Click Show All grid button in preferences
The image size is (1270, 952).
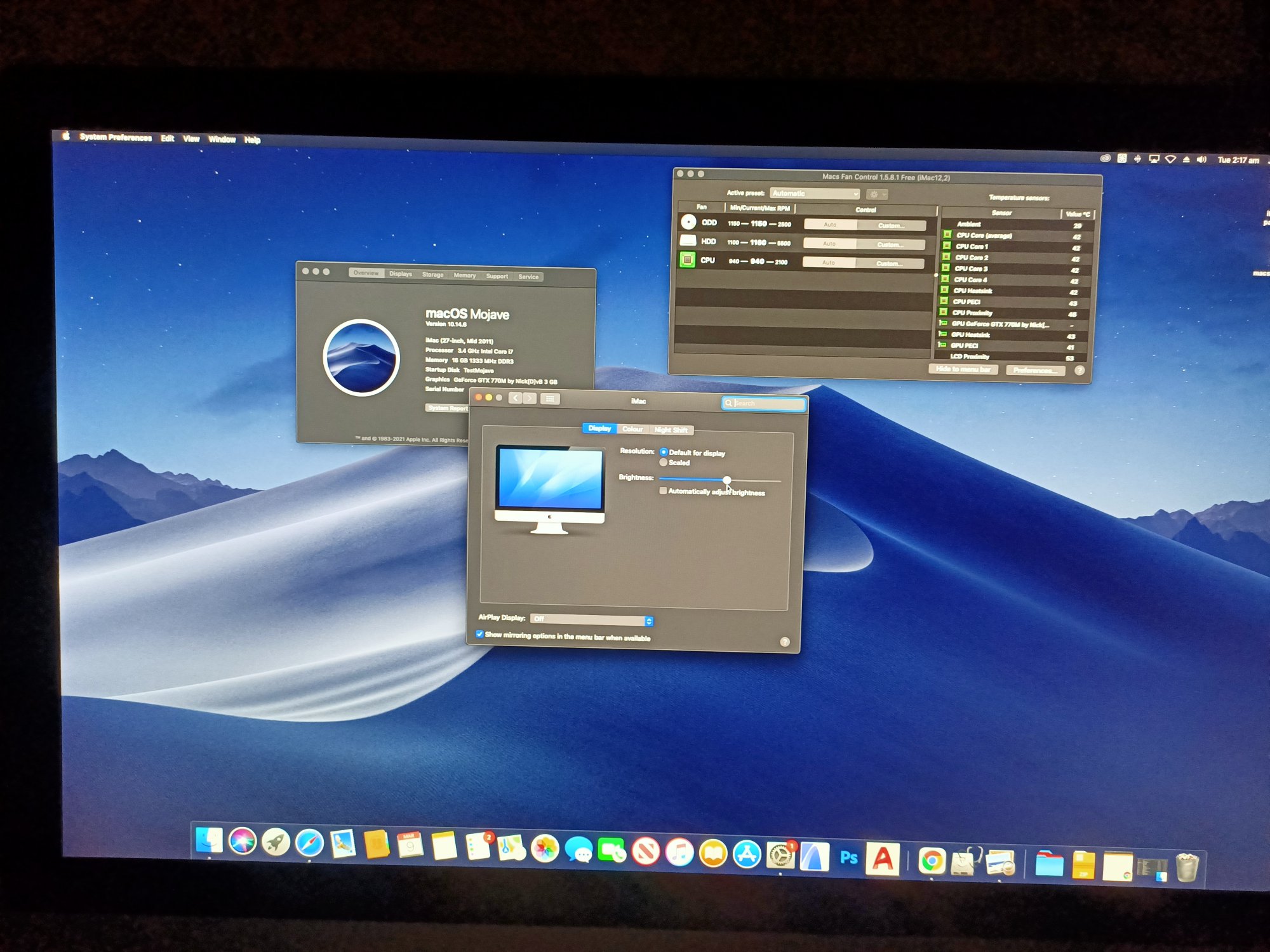coord(550,399)
